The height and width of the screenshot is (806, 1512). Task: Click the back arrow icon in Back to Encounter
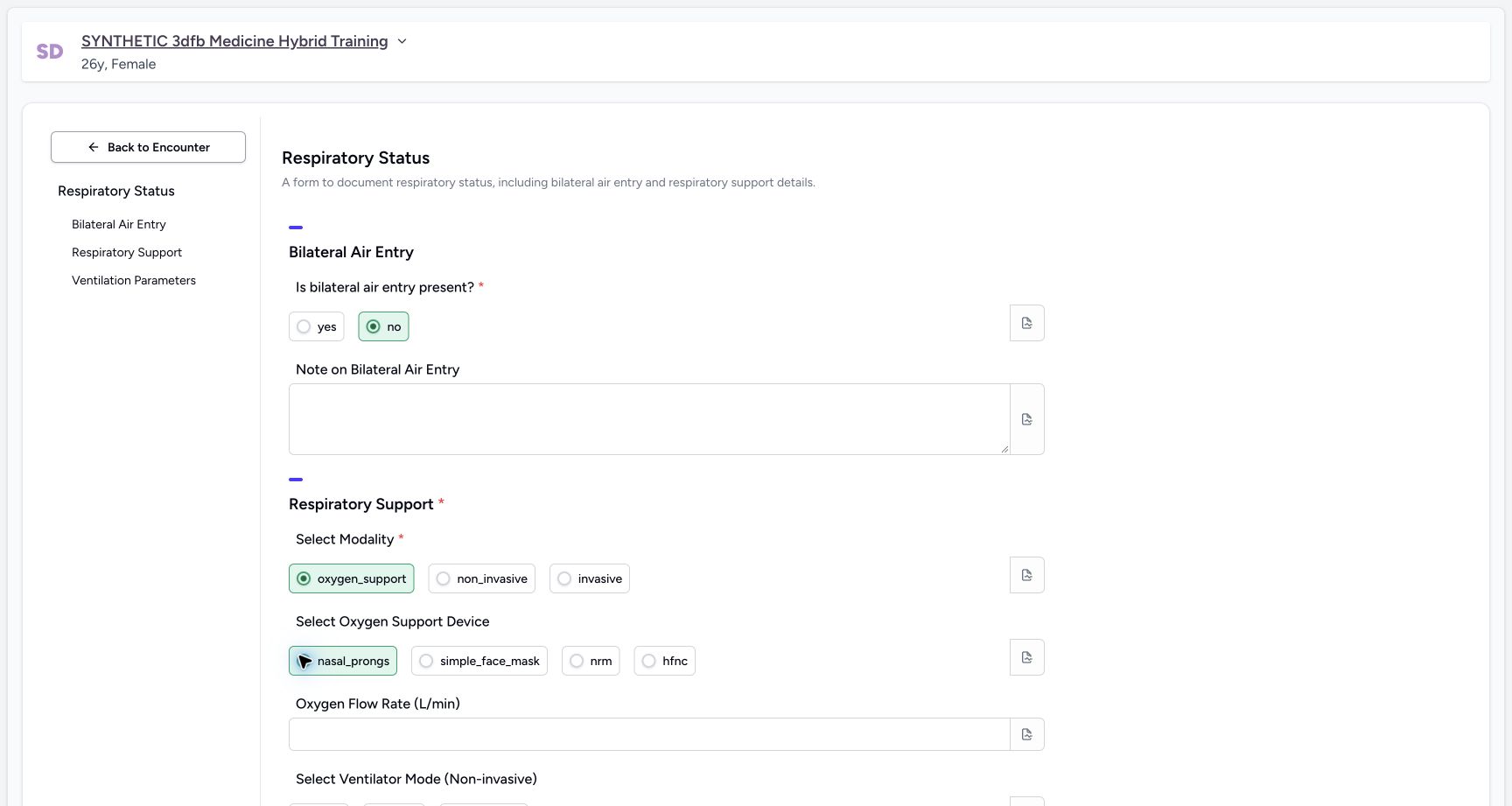point(94,147)
